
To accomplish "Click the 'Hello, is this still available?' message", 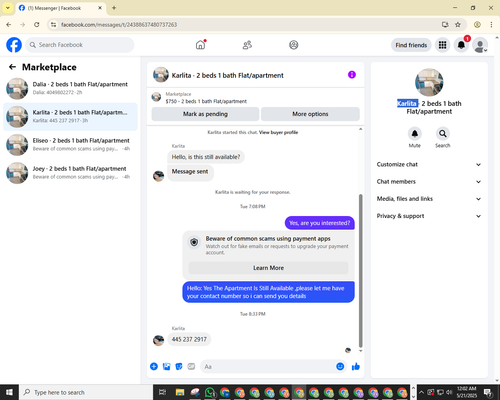I will (206, 157).
